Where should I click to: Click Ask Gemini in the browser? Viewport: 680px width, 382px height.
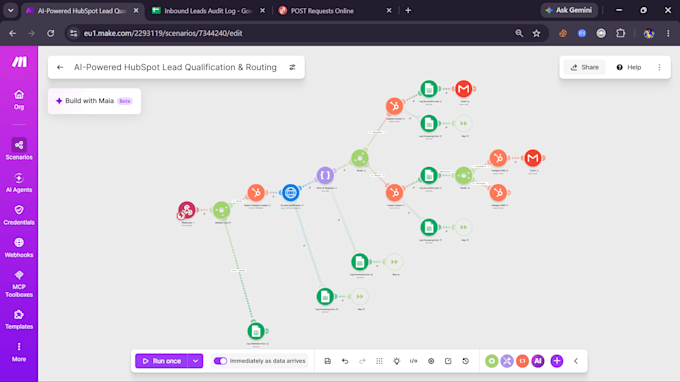(569, 10)
